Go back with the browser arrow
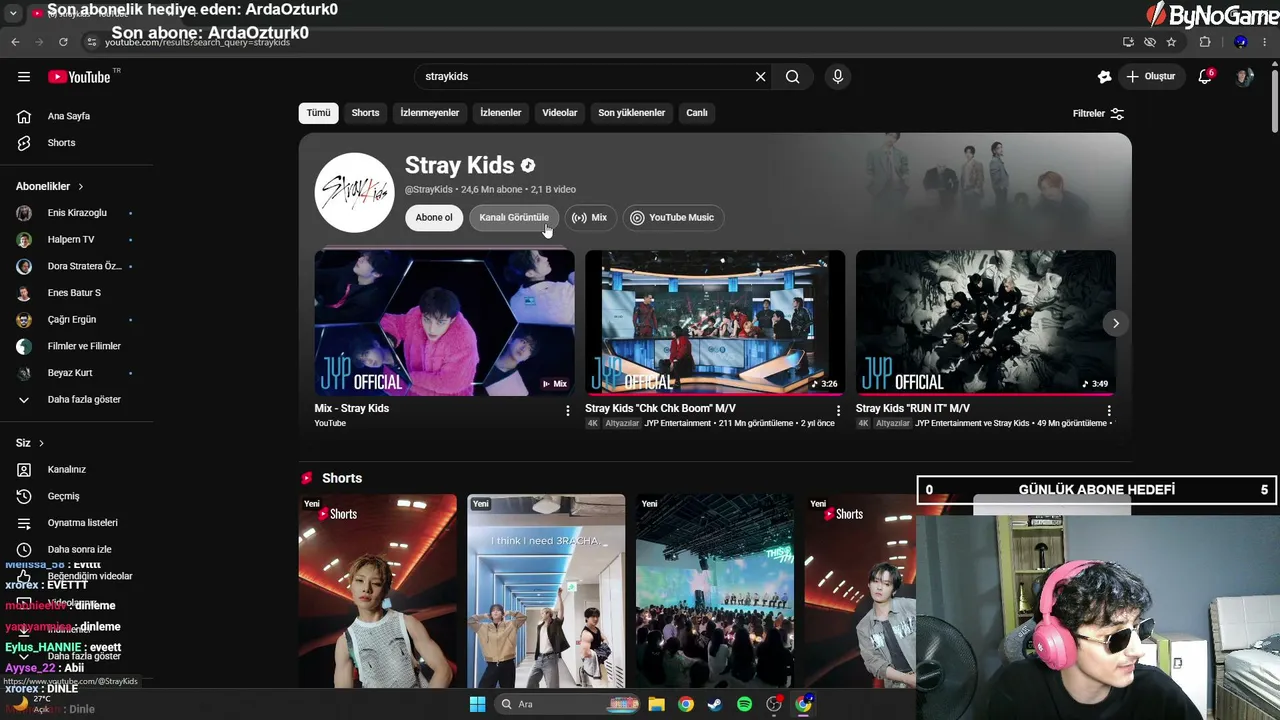1280x720 pixels. 15,42
